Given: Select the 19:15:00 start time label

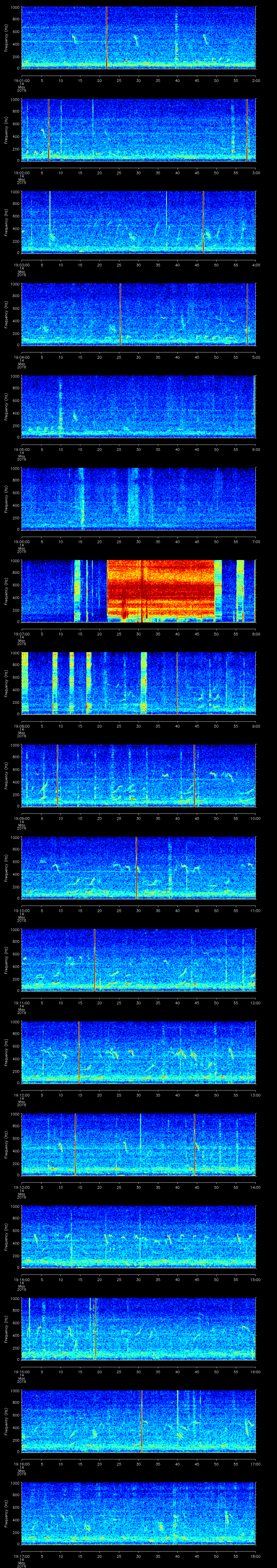Looking at the screenshot, I should point(21,1371).
